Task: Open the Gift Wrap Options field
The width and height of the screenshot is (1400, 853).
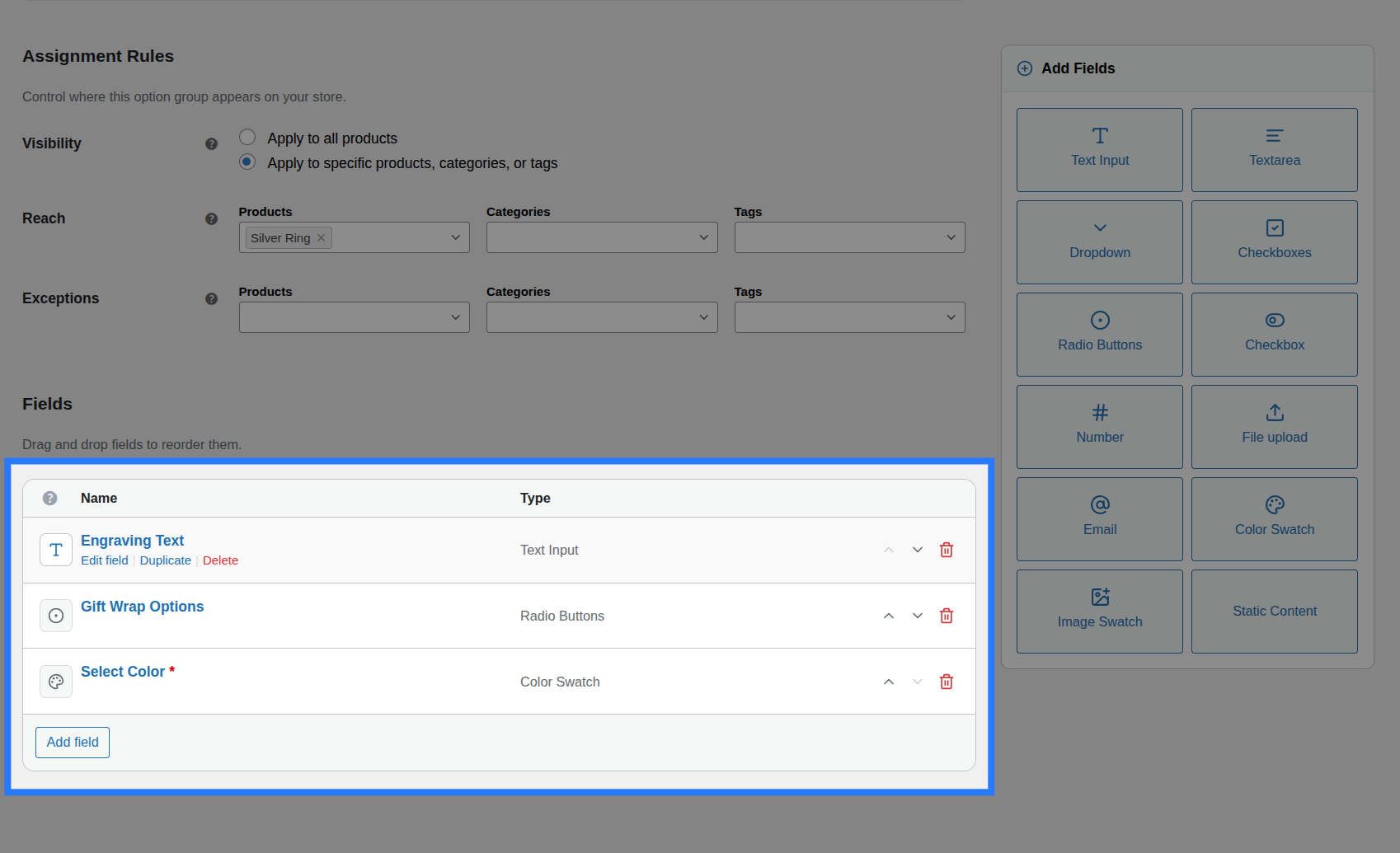Action: (142, 607)
